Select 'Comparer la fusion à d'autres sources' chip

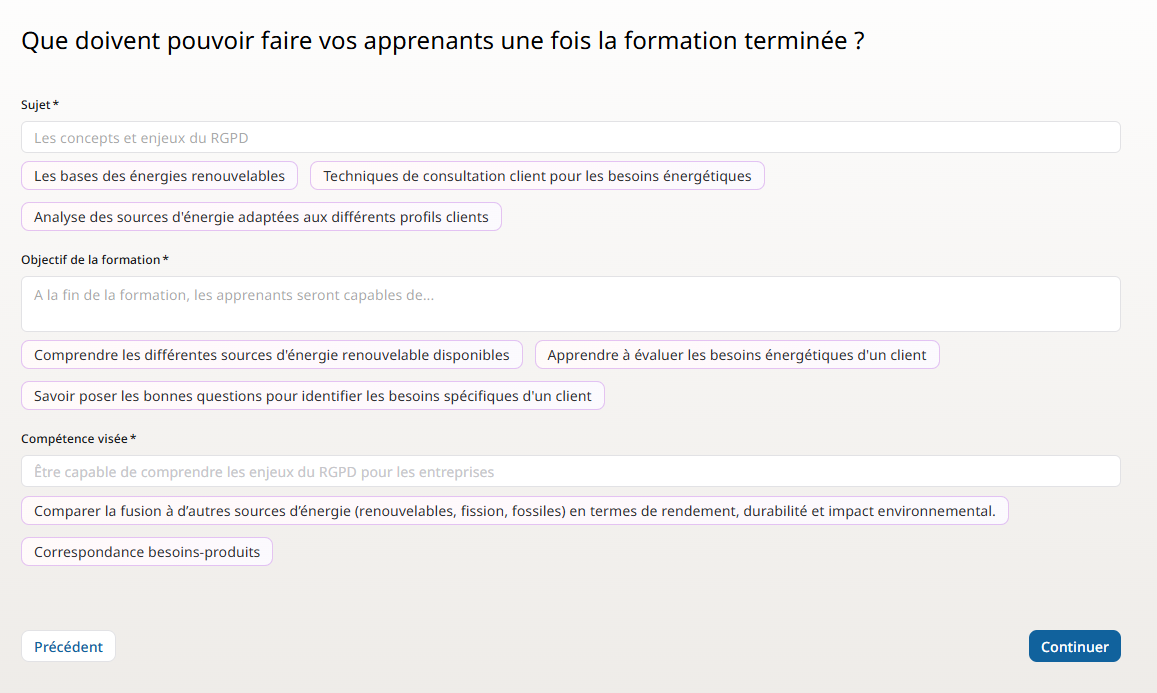click(514, 511)
